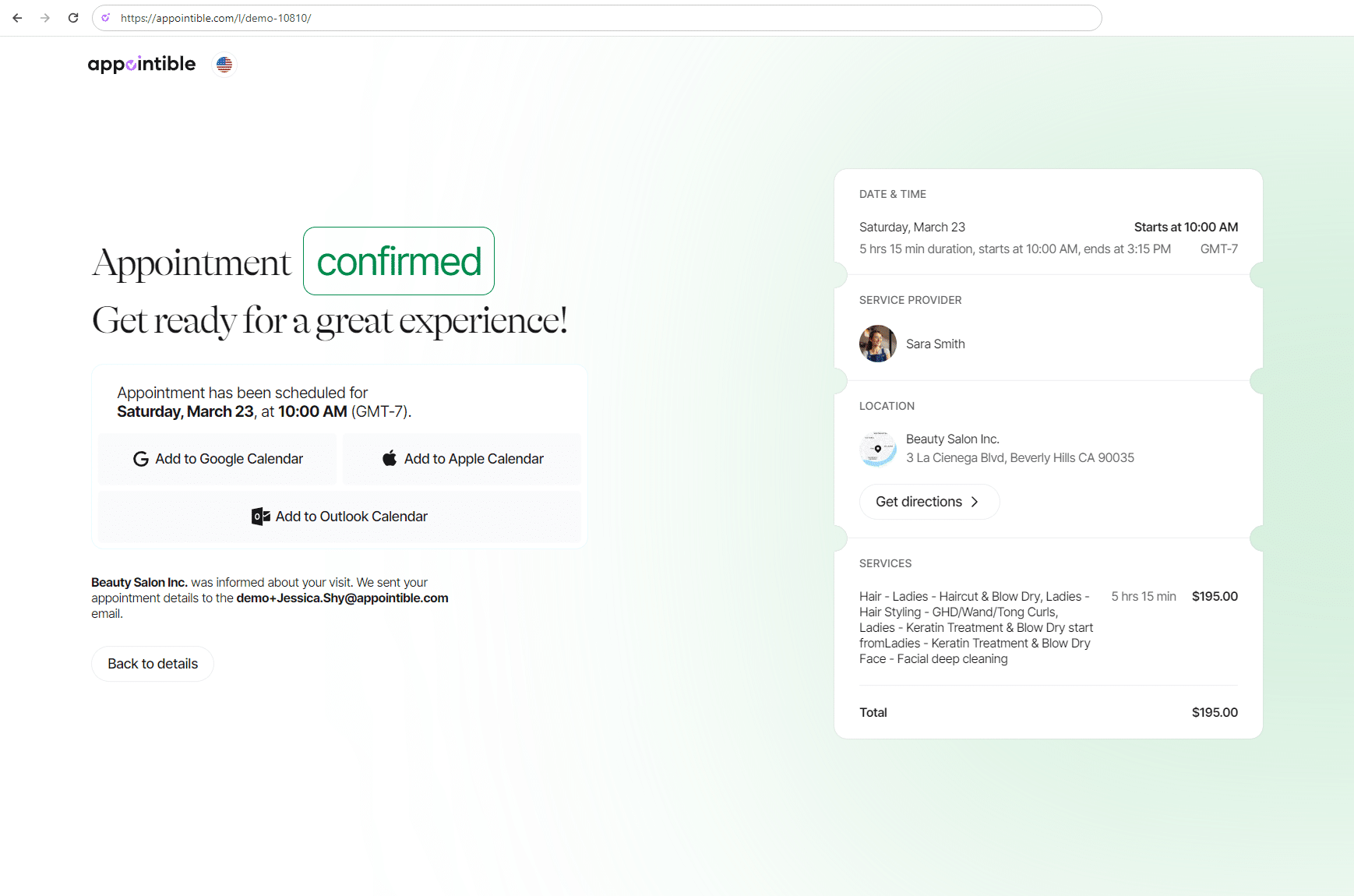Click the map pin icon next to Beauty Salon

[x=879, y=450]
